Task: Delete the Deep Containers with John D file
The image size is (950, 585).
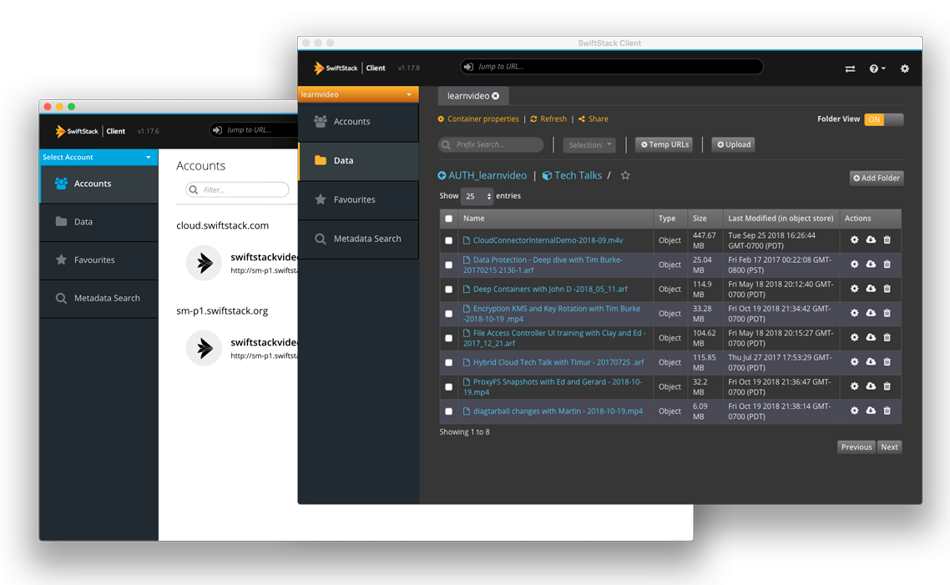Action: pyautogui.click(x=887, y=288)
